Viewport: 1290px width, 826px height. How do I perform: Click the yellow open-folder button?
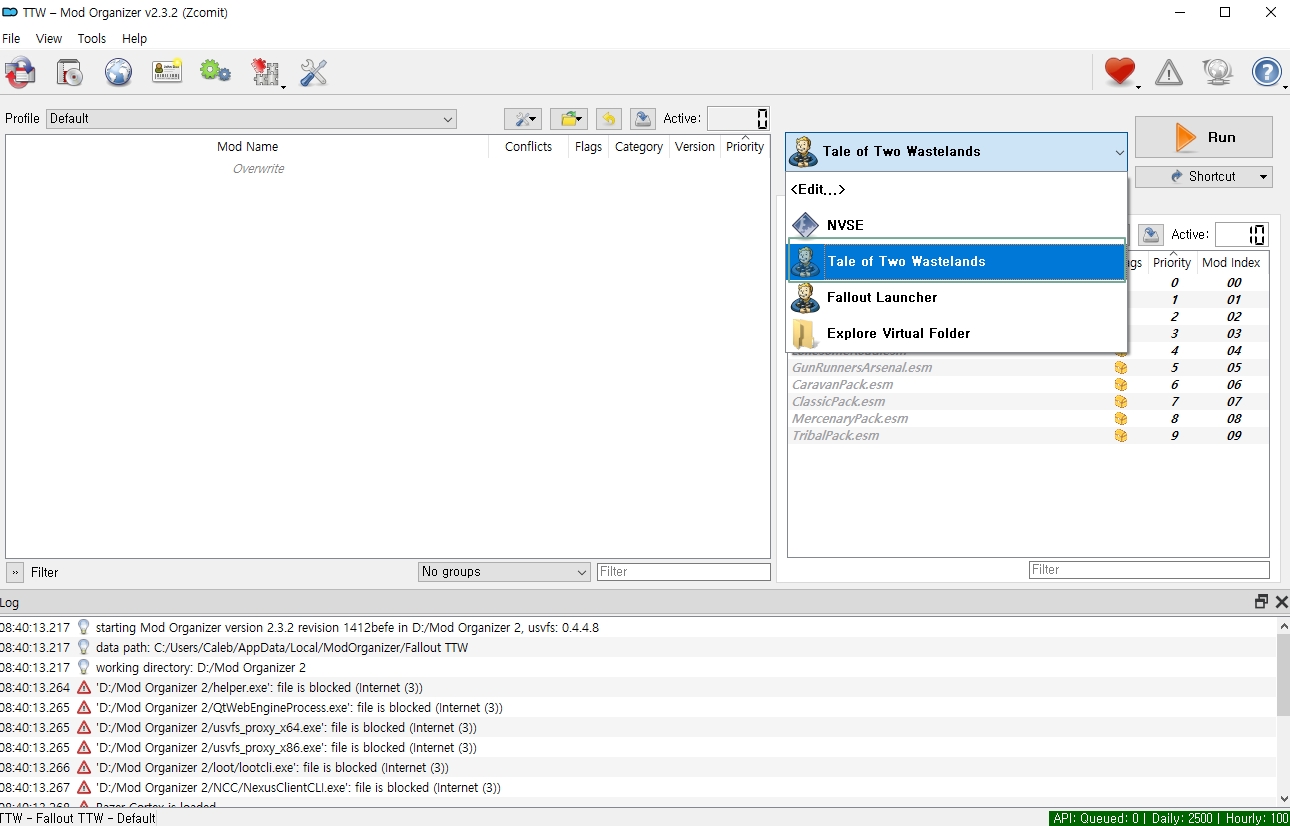[568, 119]
